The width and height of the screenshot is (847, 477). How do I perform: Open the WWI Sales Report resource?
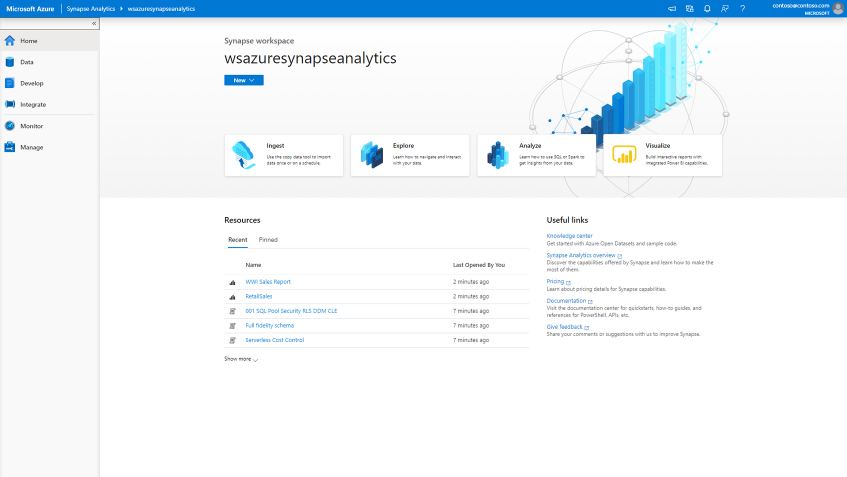point(268,282)
